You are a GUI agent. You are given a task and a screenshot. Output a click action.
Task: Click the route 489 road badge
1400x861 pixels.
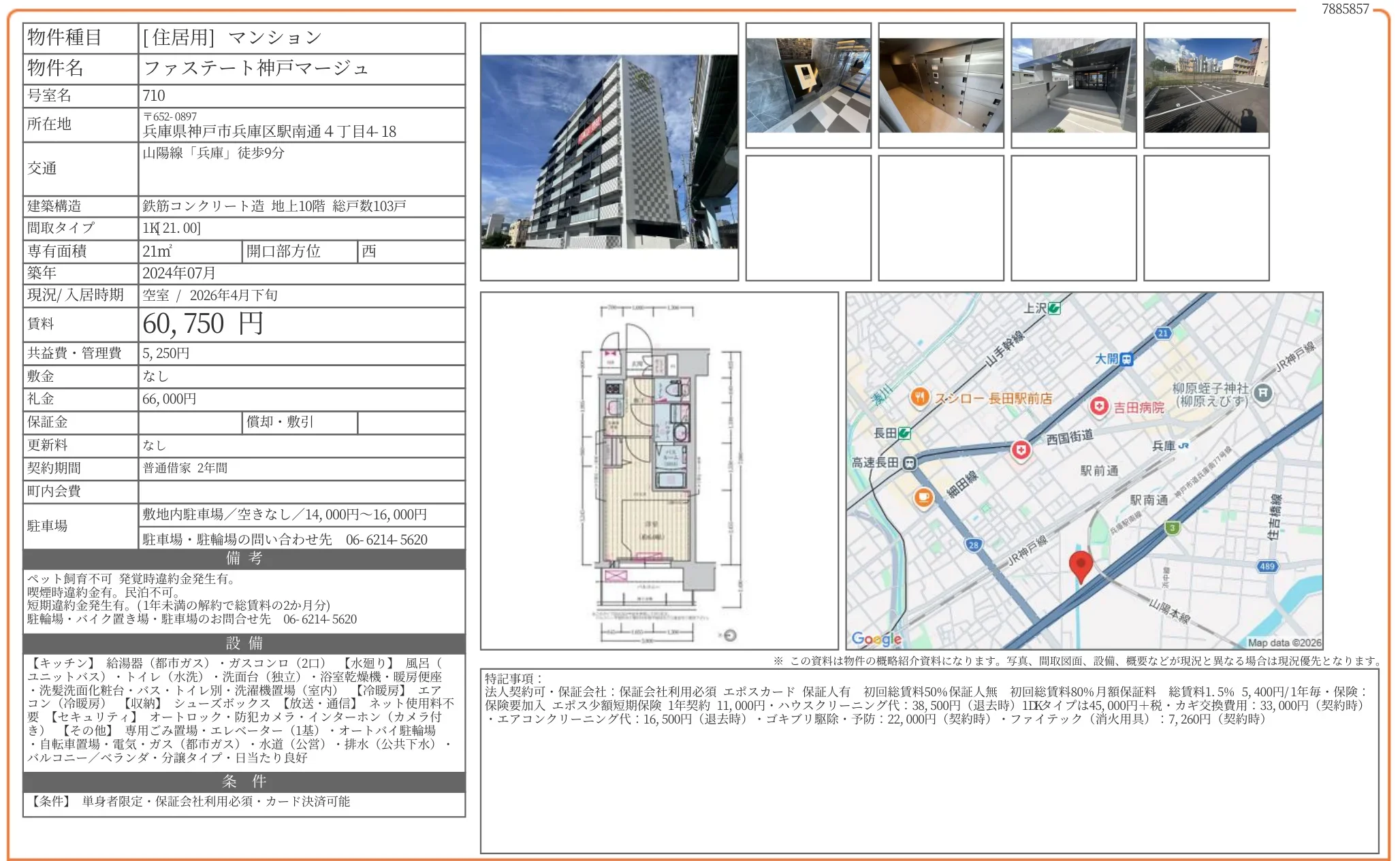1267,566
